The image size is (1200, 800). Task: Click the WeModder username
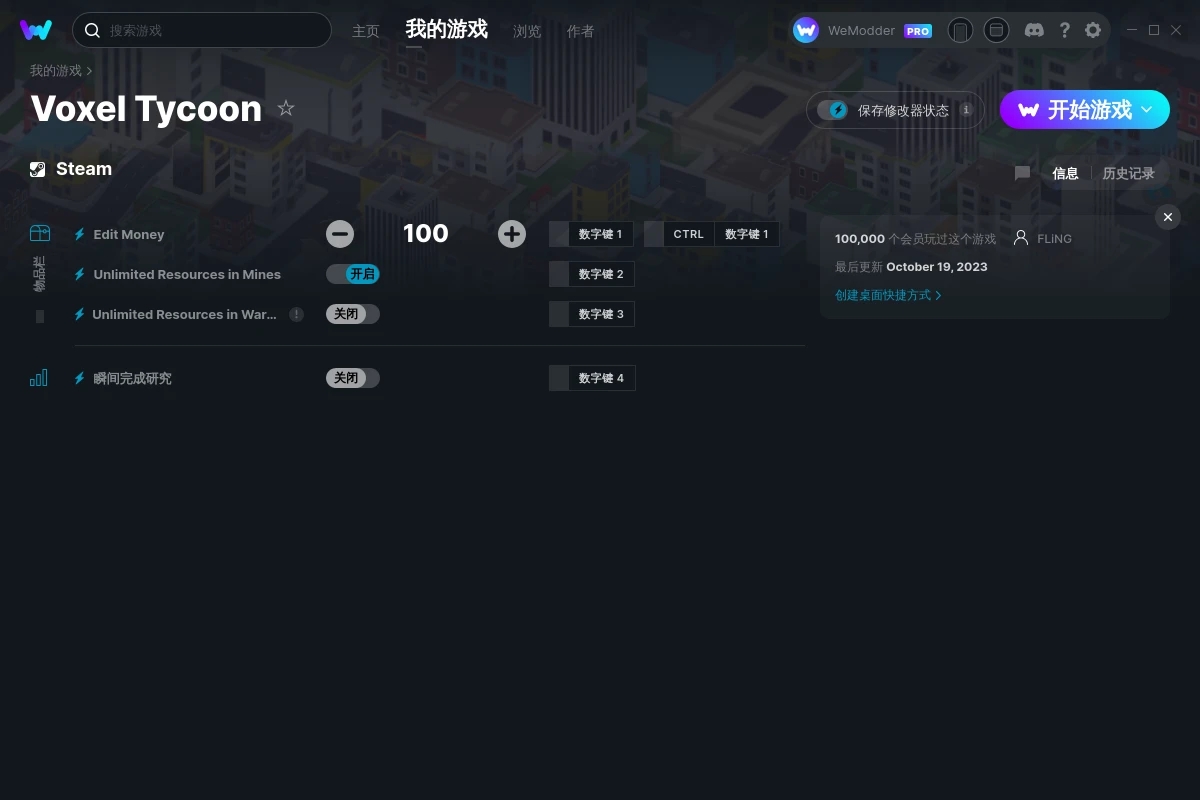tap(862, 31)
